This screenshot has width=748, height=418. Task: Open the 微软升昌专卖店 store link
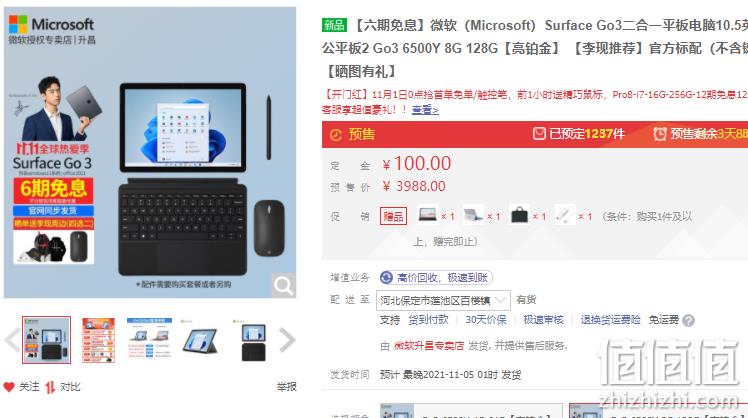point(429,346)
